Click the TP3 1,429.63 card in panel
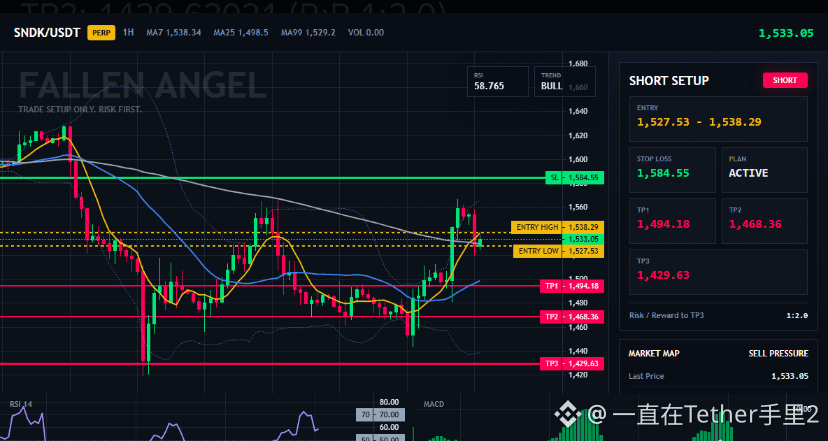Viewport: 828px width, 441px height. pos(718,271)
